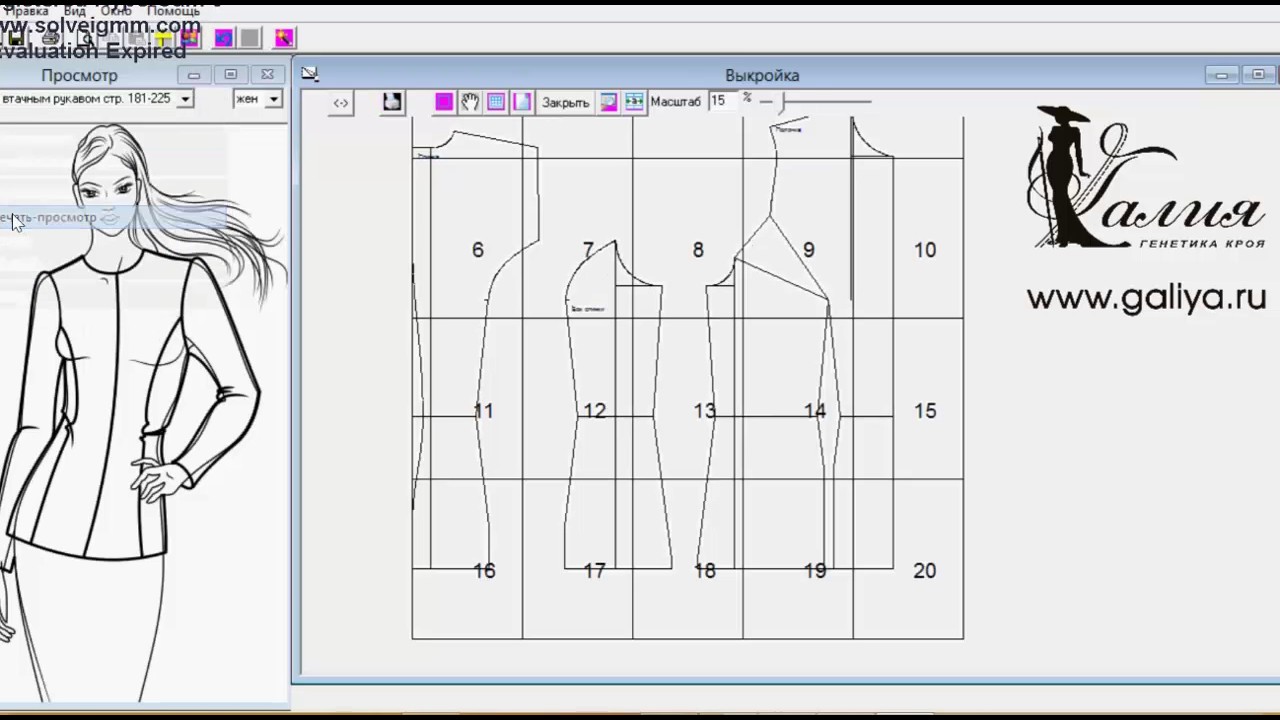Click the Закрыть button in Выкройка toolbar

(565, 102)
